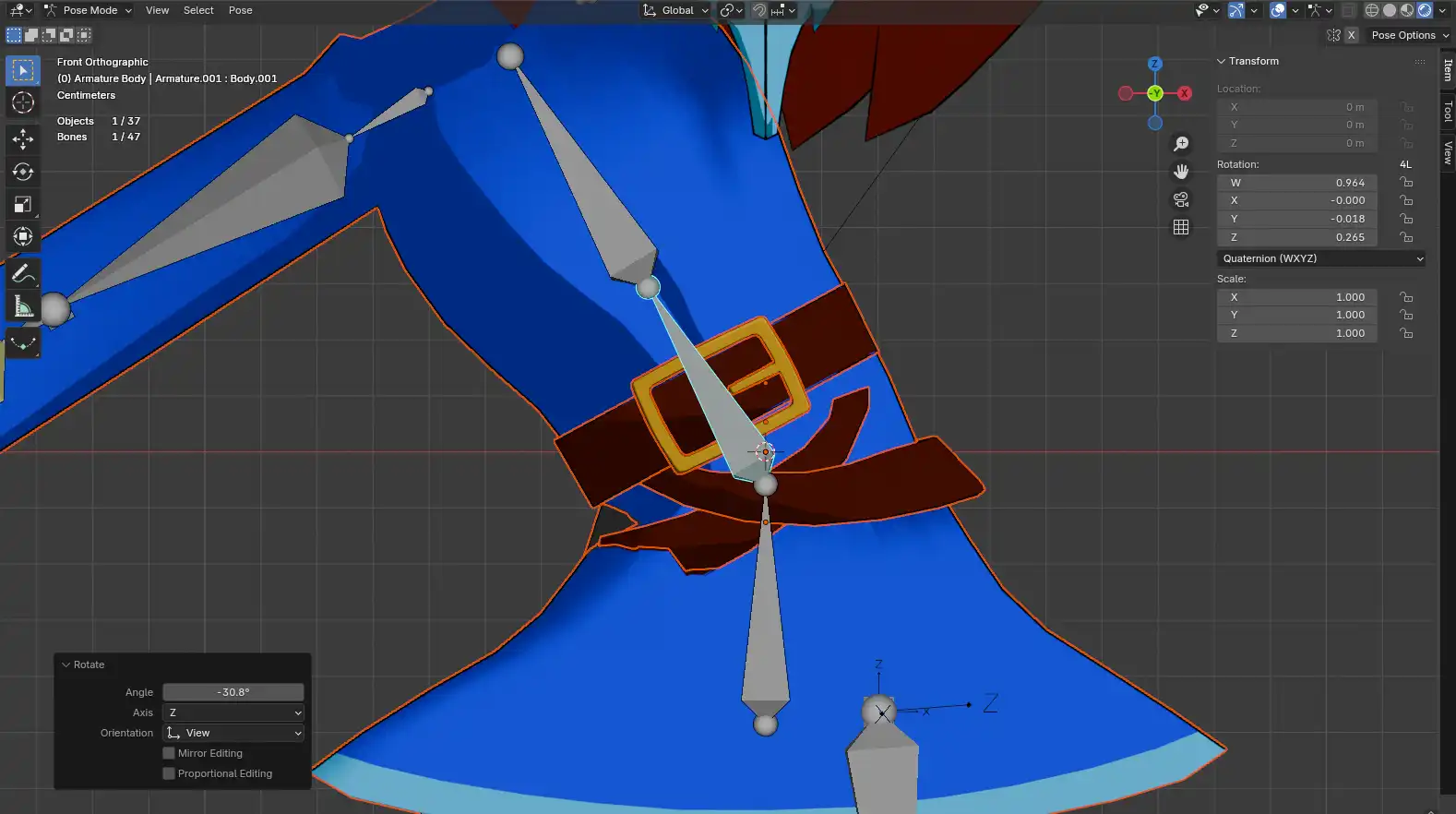1456x814 pixels.
Task: Set selection mode to new selection
Action: pos(14,35)
